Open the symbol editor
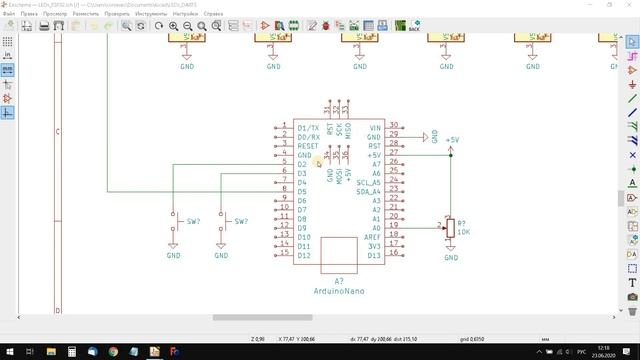Screen dimensions: 640x360 [x=265, y=26]
